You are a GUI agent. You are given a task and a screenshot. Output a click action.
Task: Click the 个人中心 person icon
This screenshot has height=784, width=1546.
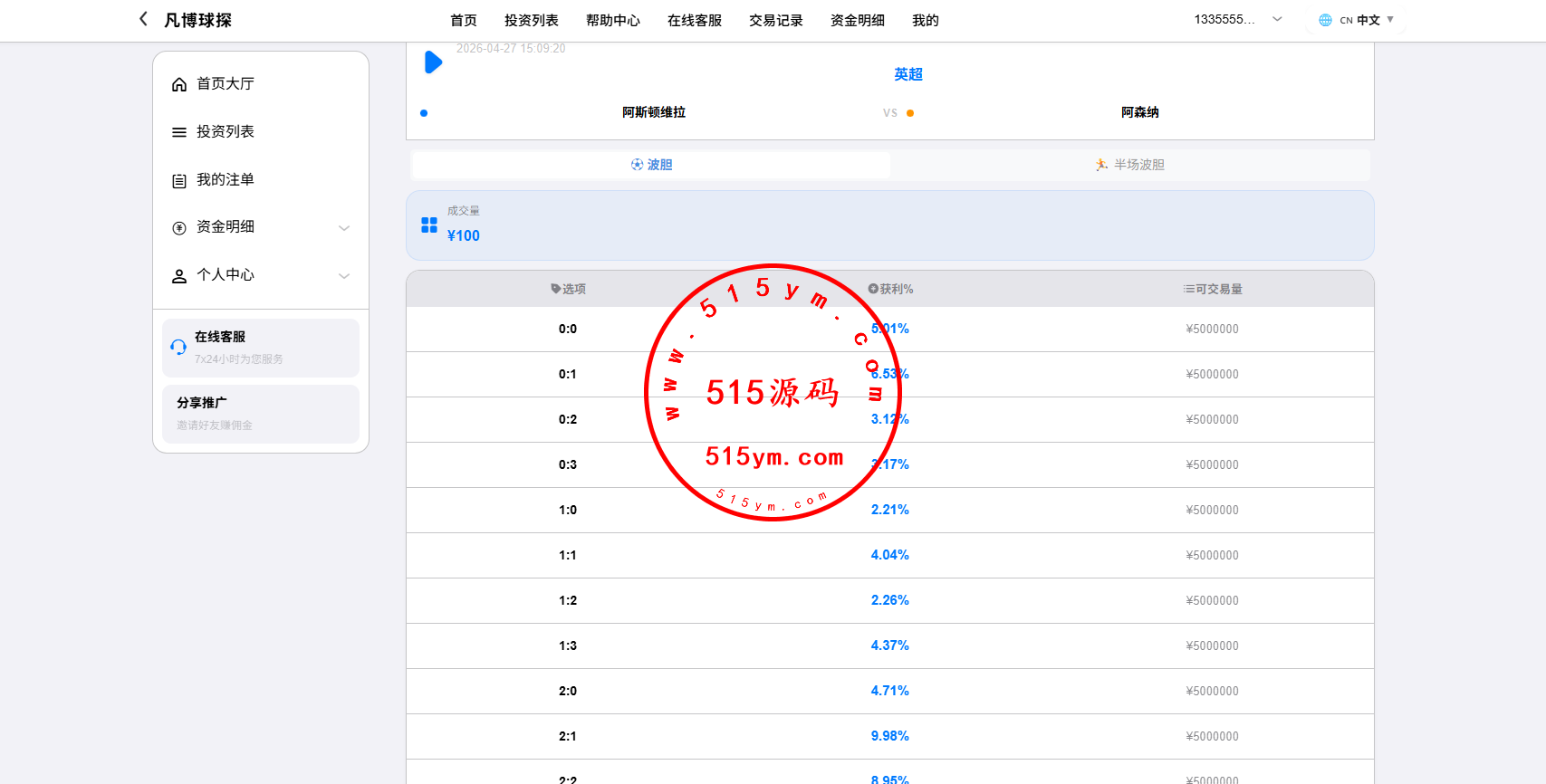coord(179,276)
